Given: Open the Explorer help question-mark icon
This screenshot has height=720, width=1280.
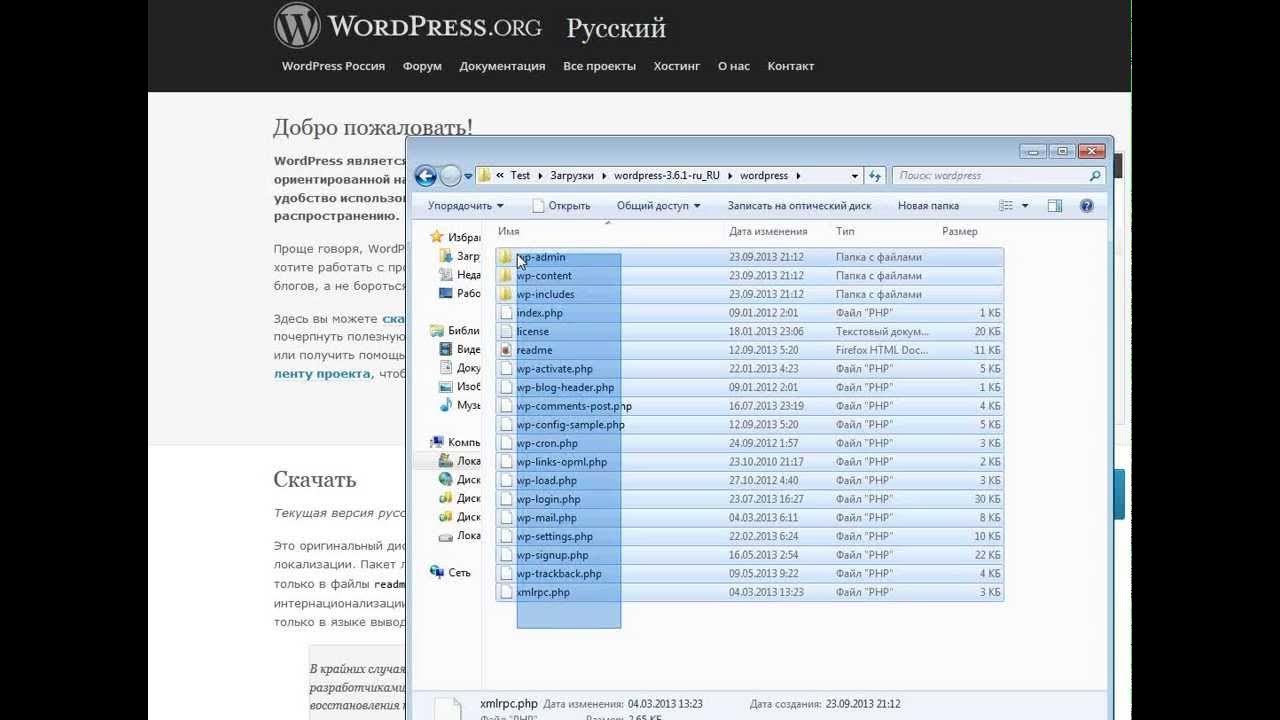Looking at the screenshot, I should coord(1087,206).
